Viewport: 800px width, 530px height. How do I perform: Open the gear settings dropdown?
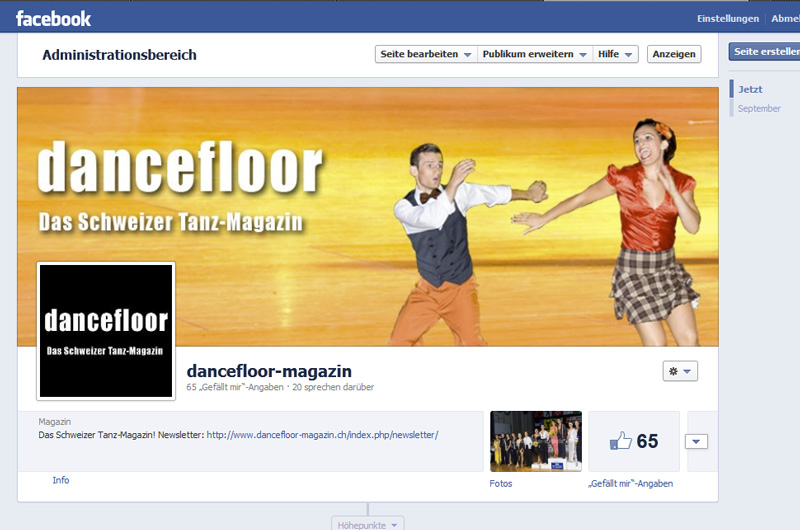(680, 371)
